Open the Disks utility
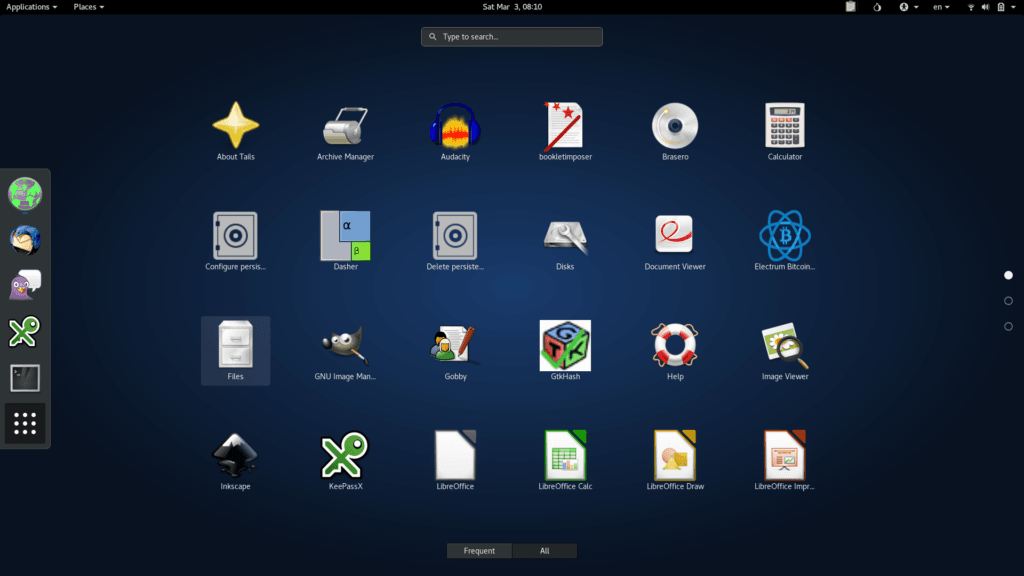Screen dimensions: 1024x576 coord(565,236)
